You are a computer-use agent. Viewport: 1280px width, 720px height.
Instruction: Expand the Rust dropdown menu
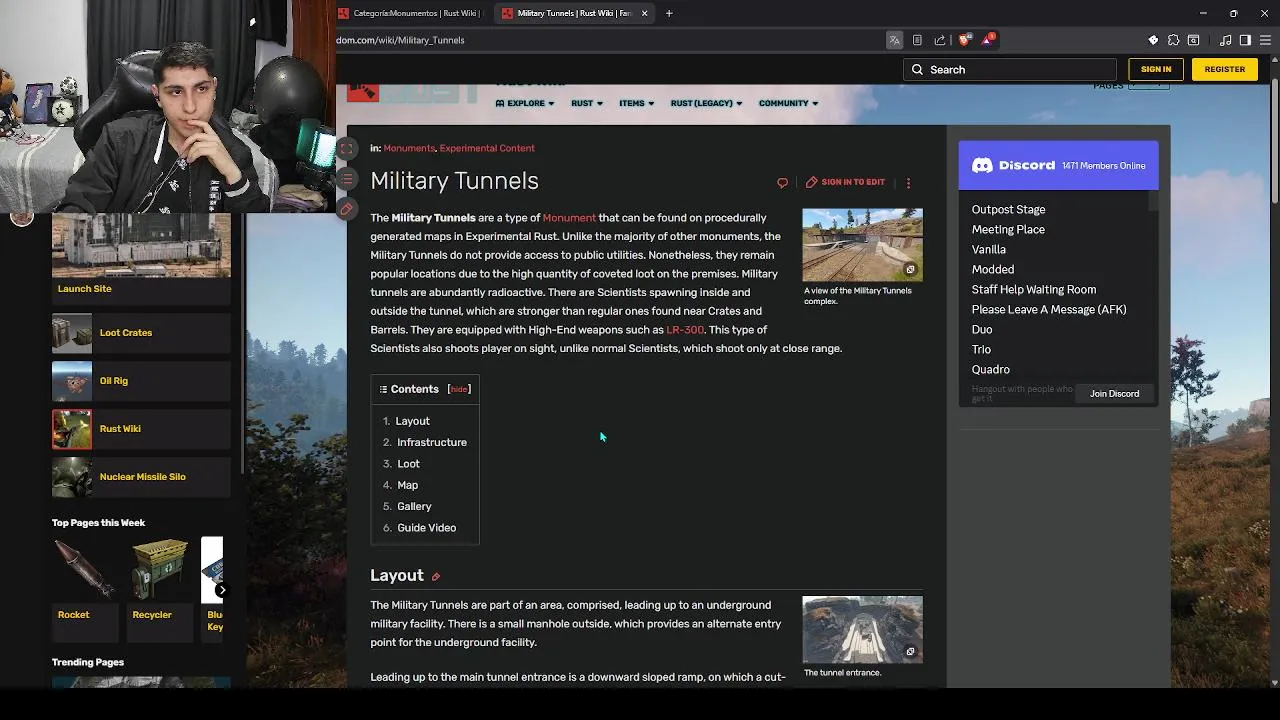(587, 103)
